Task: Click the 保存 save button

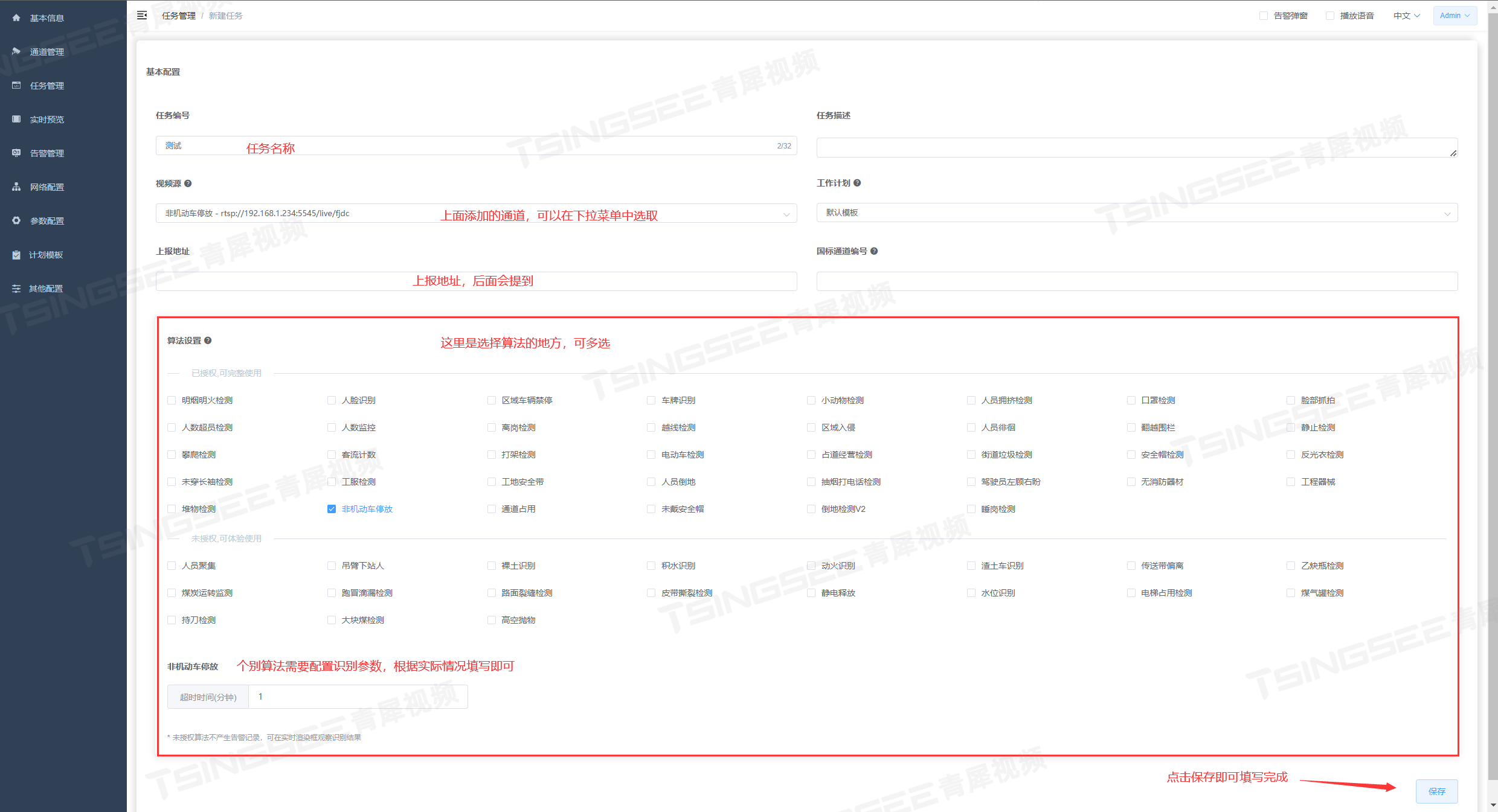Action: pyautogui.click(x=1436, y=791)
